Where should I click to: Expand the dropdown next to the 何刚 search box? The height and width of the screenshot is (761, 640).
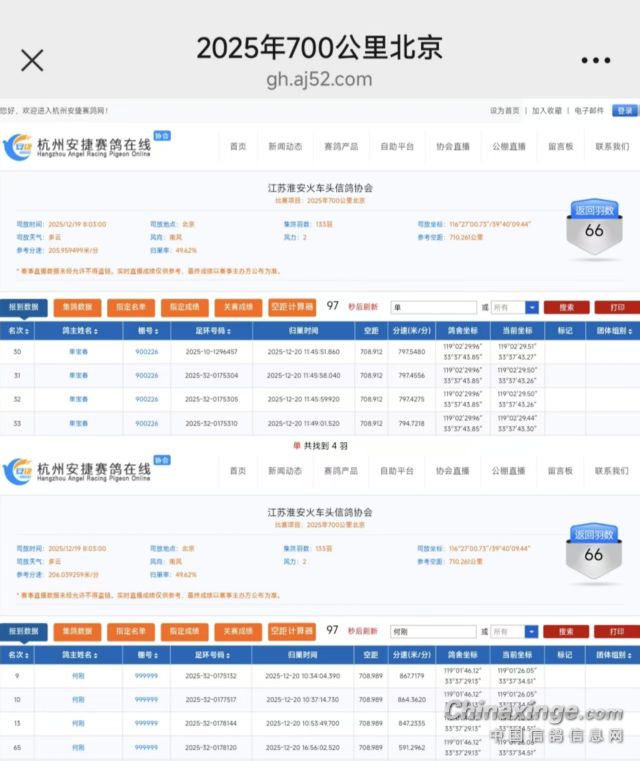pos(531,632)
